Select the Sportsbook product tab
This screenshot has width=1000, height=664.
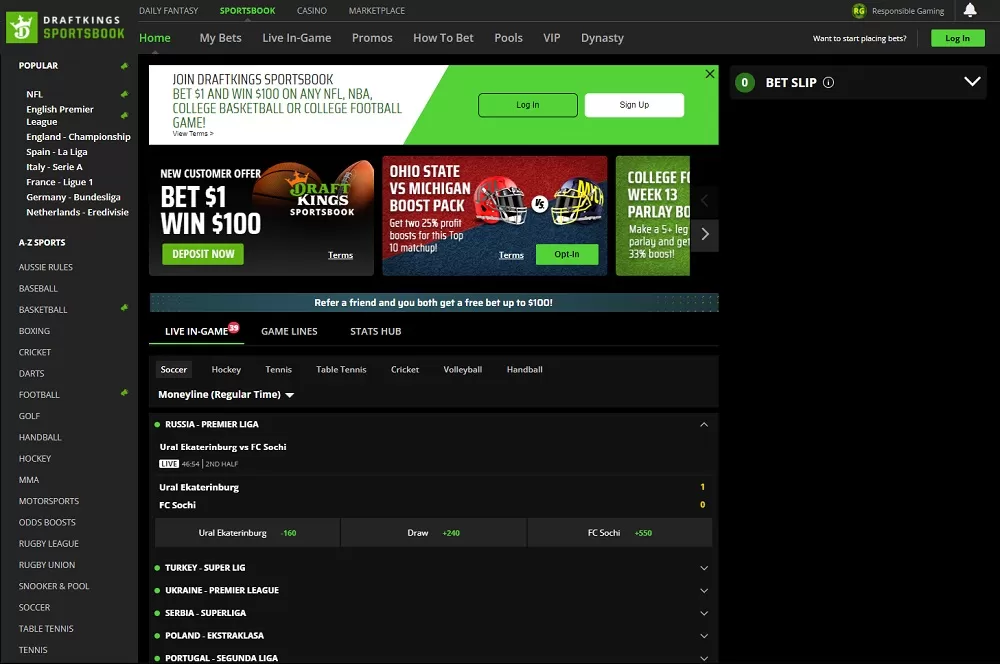(x=247, y=11)
